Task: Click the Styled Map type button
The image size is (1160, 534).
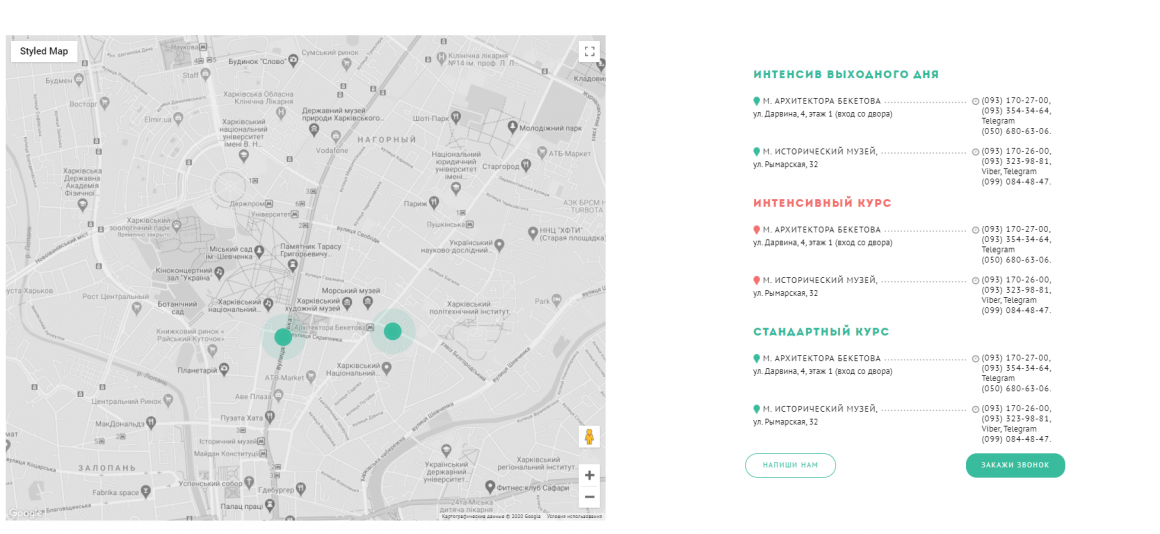Action: click(x=44, y=51)
